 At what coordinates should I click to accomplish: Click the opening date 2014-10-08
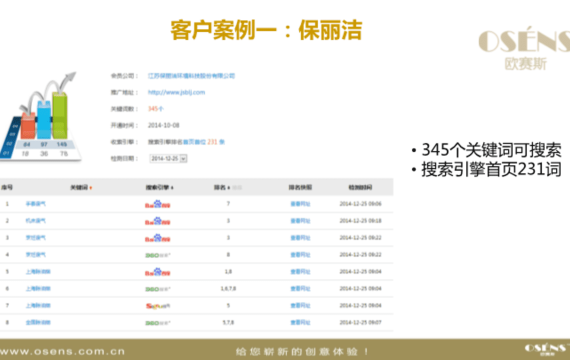[x=164, y=125]
